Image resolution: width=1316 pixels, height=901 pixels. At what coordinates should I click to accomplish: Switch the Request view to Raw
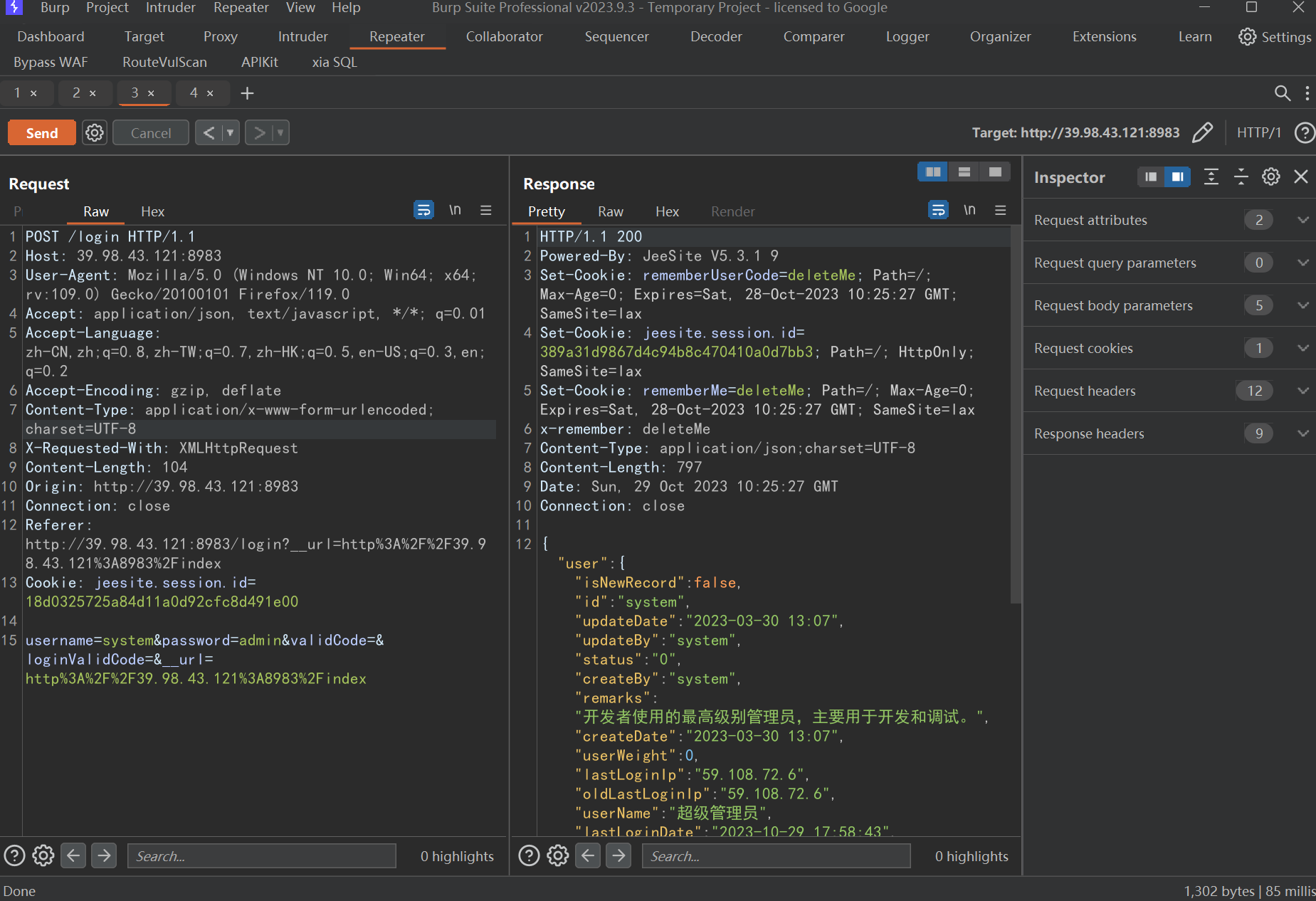(96, 212)
